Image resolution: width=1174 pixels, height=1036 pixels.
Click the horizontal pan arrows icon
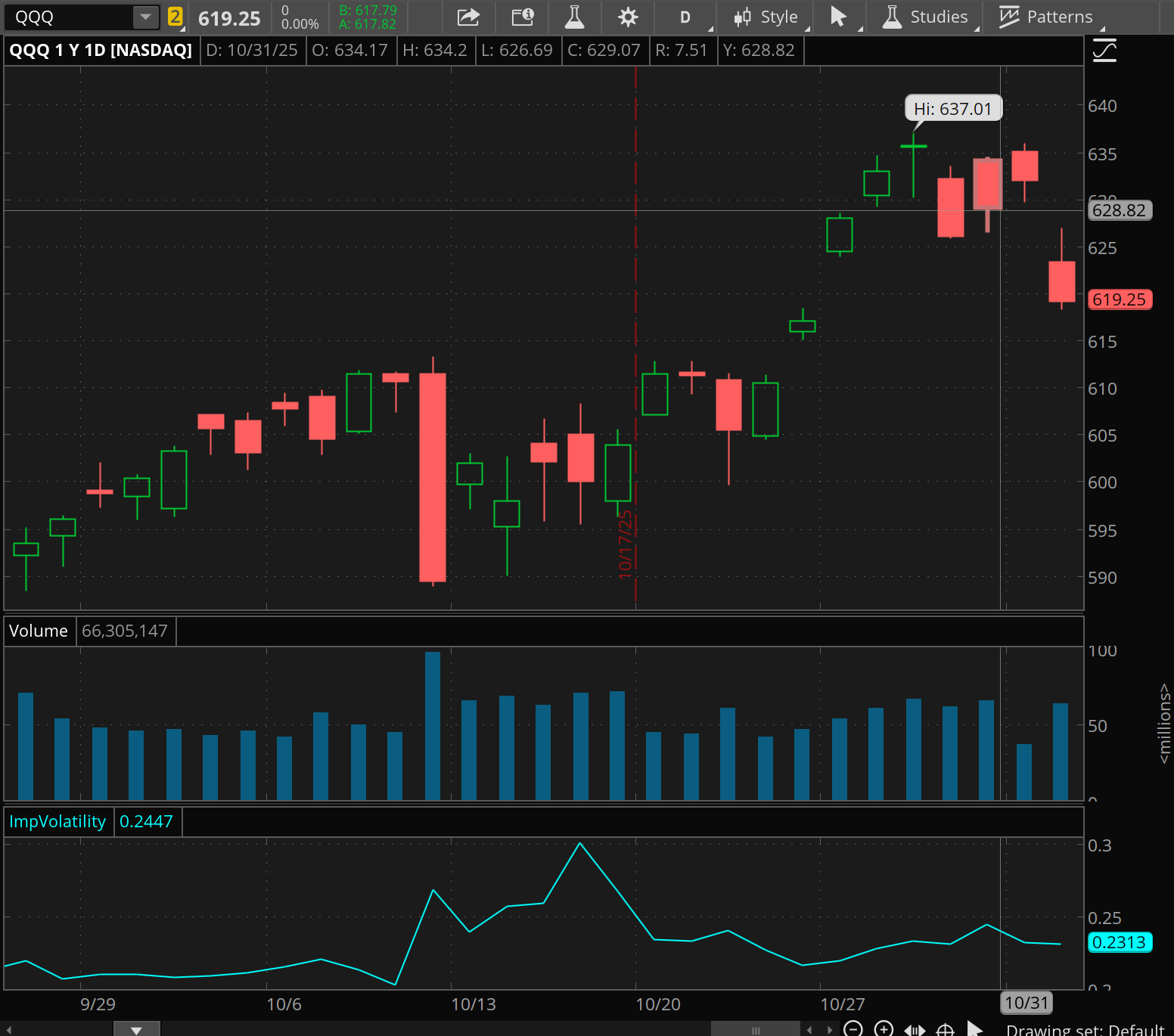[x=915, y=1029]
